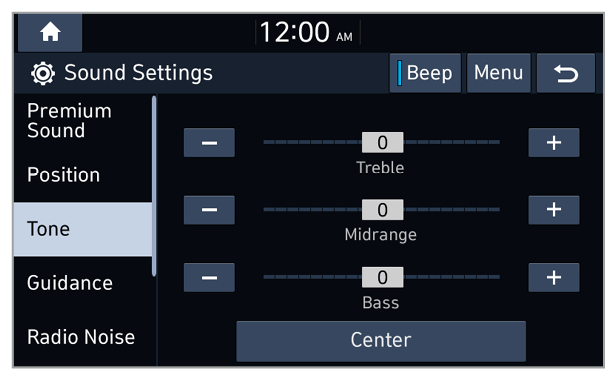The image size is (615, 378).
Task: Toggle the Beep option
Action: (x=425, y=73)
